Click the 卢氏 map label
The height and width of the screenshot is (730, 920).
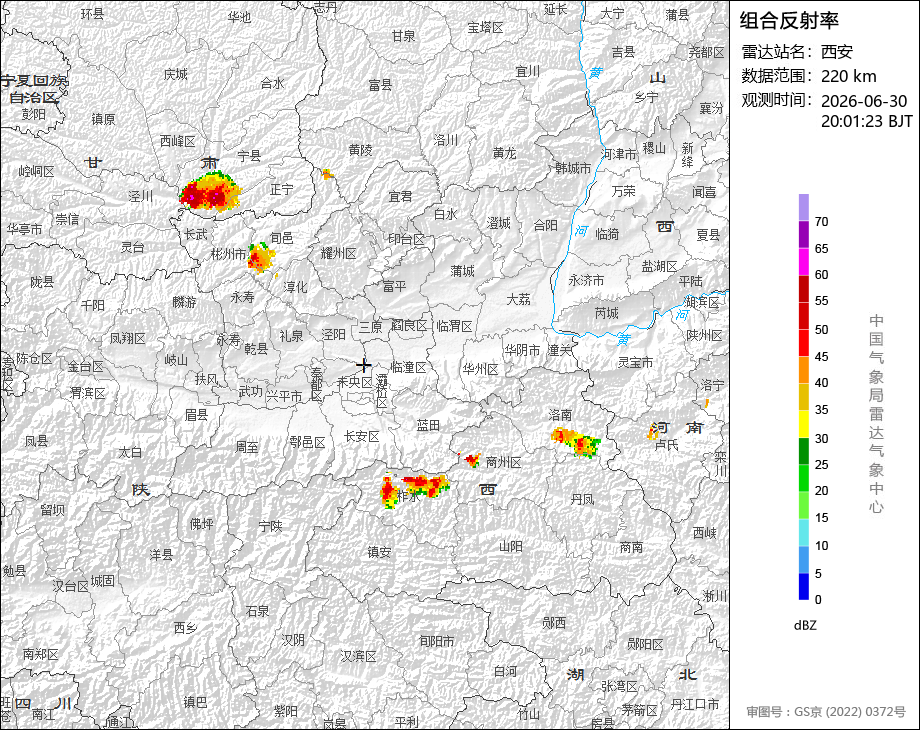[667, 445]
